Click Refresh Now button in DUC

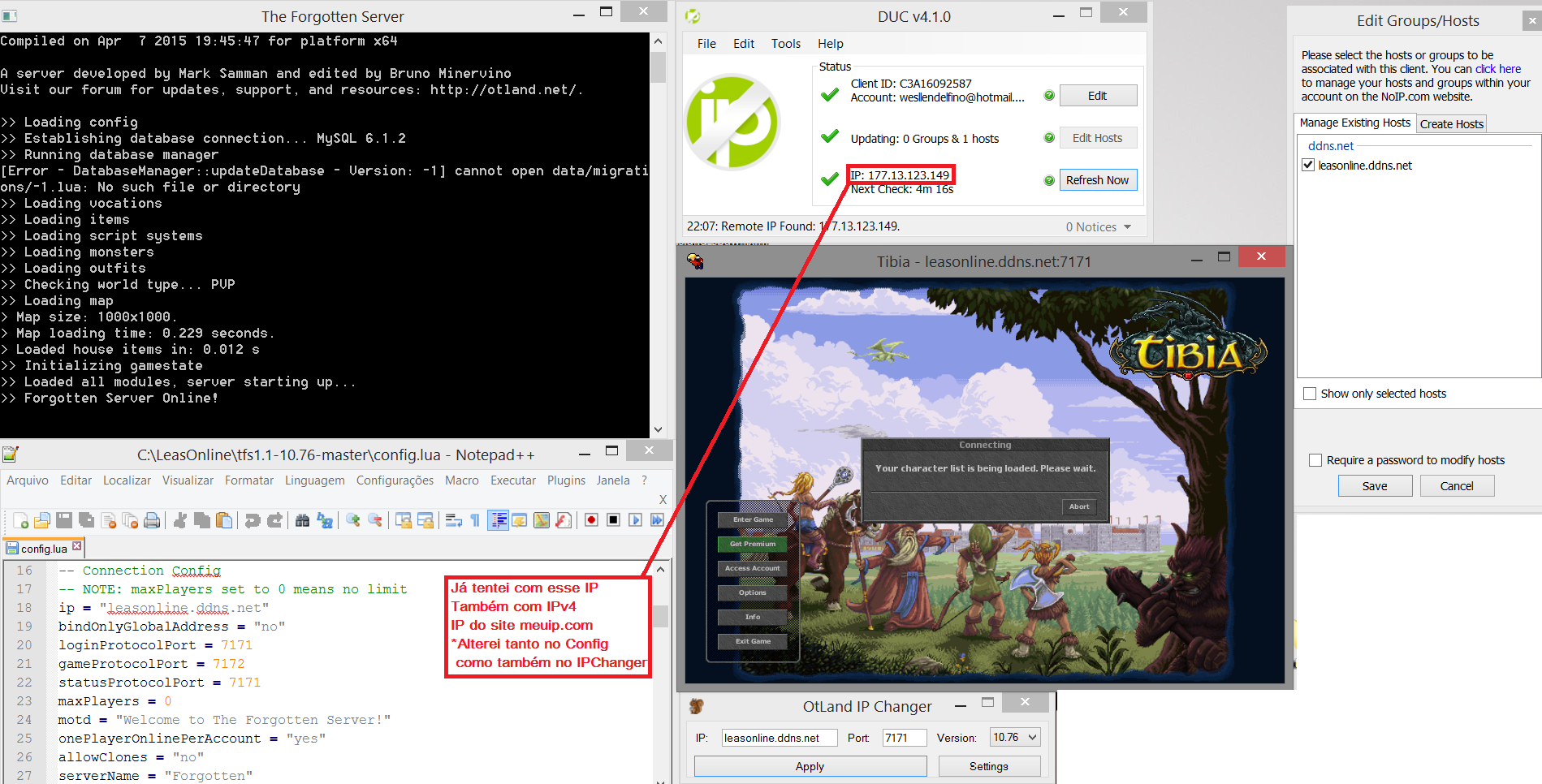click(x=1098, y=180)
